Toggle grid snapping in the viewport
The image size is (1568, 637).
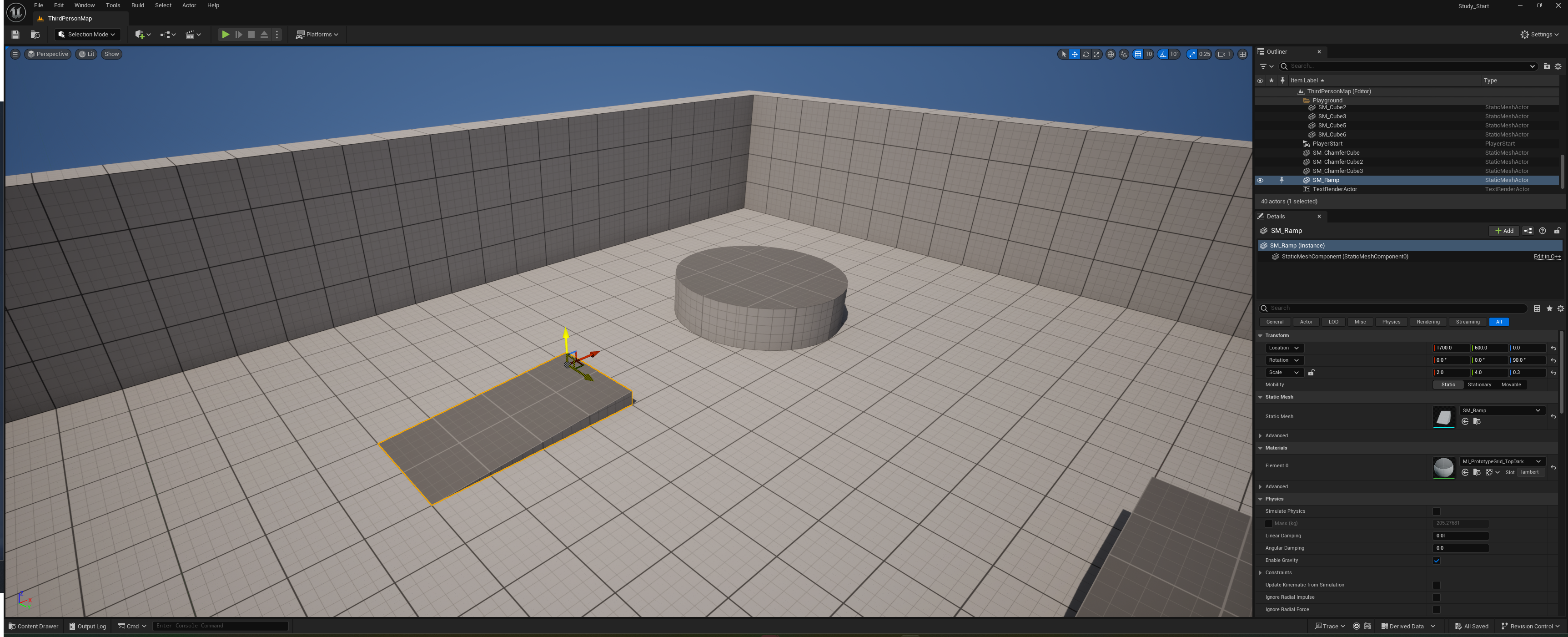(x=1138, y=54)
